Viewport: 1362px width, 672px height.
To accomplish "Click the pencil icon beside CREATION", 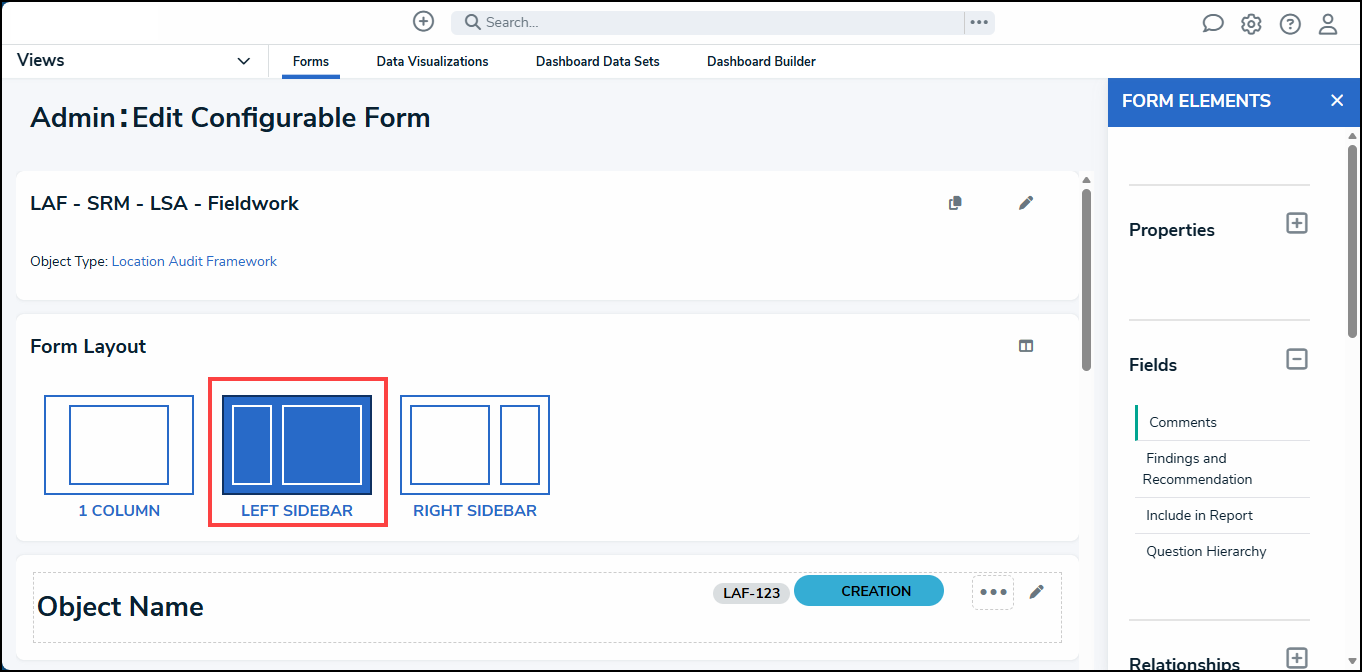I will tap(1037, 591).
